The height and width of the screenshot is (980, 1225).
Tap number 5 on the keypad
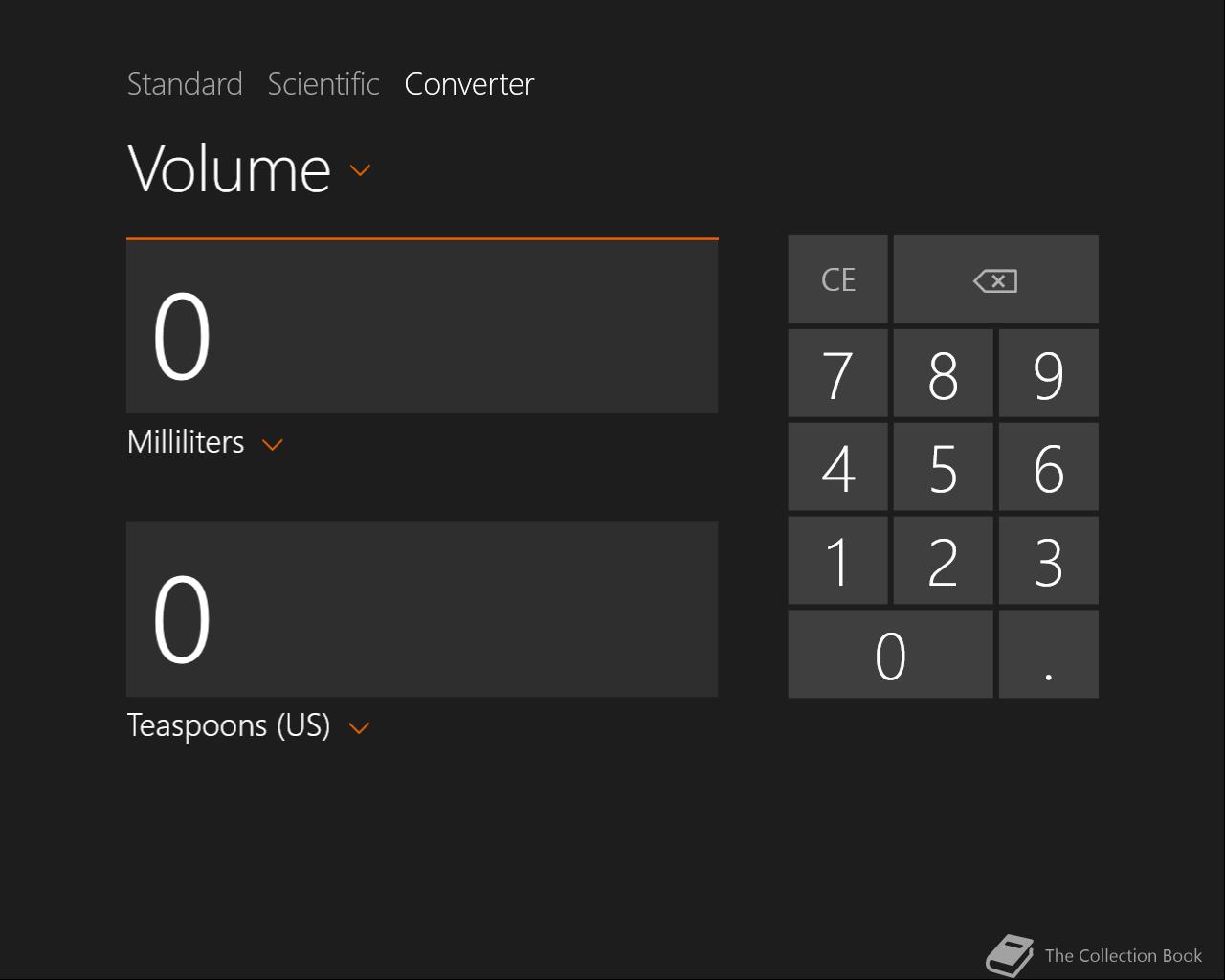(x=943, y=467)
